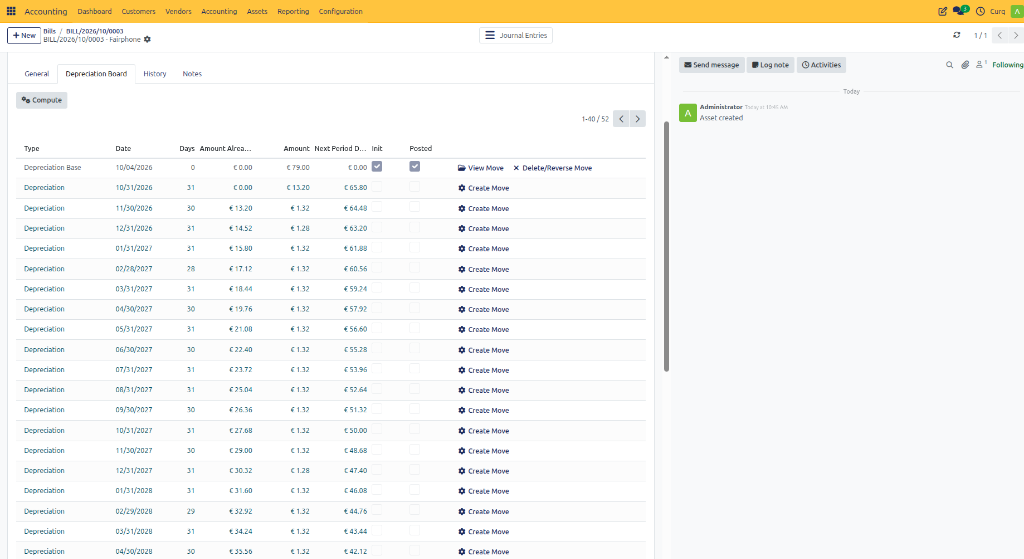The height and width of the screenshot is (559, 1024).
Task: Toggle Posted checkbox for 02/28/2027 row
Action: 415,268
